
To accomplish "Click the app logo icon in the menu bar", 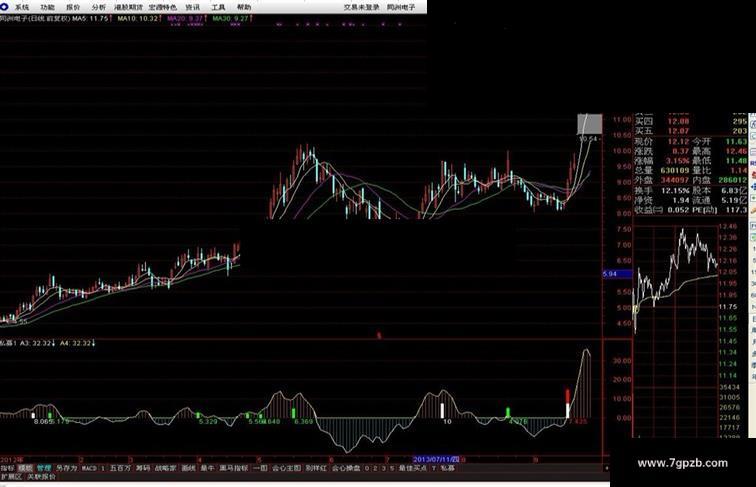I will pyautogui.click(x=4, y=6).
